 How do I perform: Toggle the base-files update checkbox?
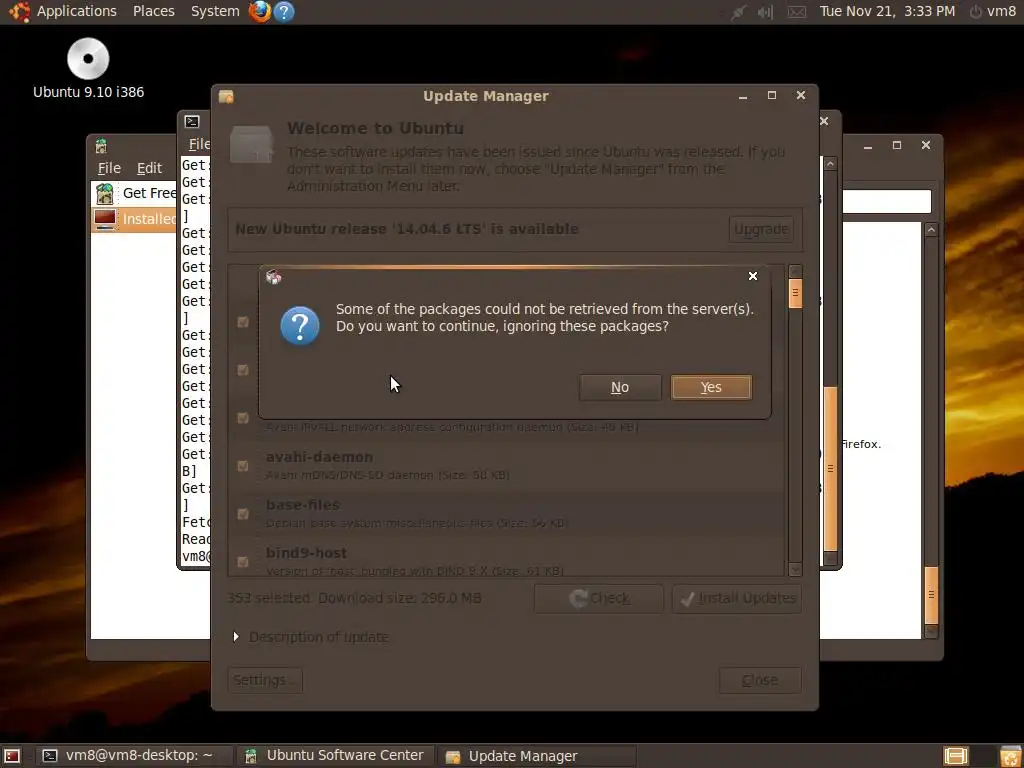coord(243,514)
